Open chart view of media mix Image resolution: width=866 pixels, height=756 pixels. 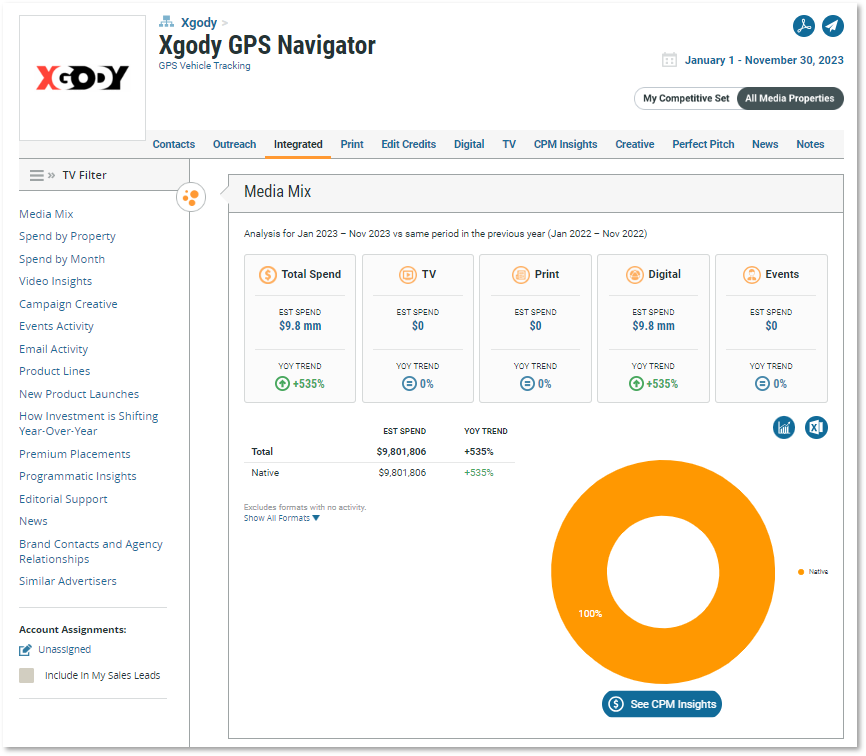(784, 427)
